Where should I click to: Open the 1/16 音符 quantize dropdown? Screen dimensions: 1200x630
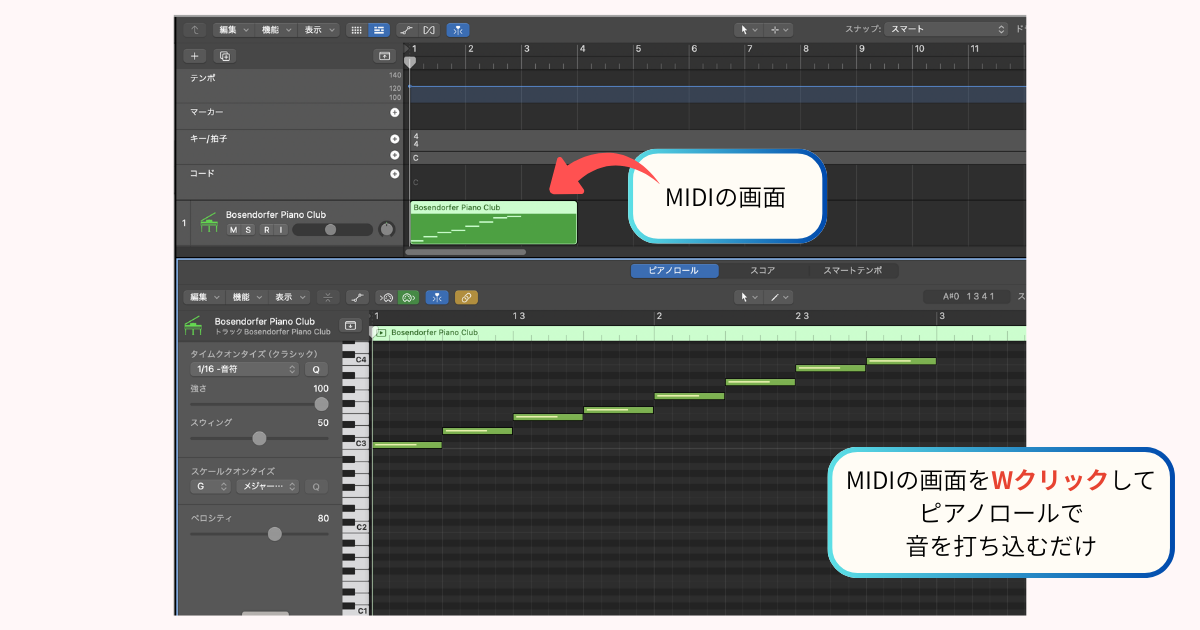[x=244, y=369]
